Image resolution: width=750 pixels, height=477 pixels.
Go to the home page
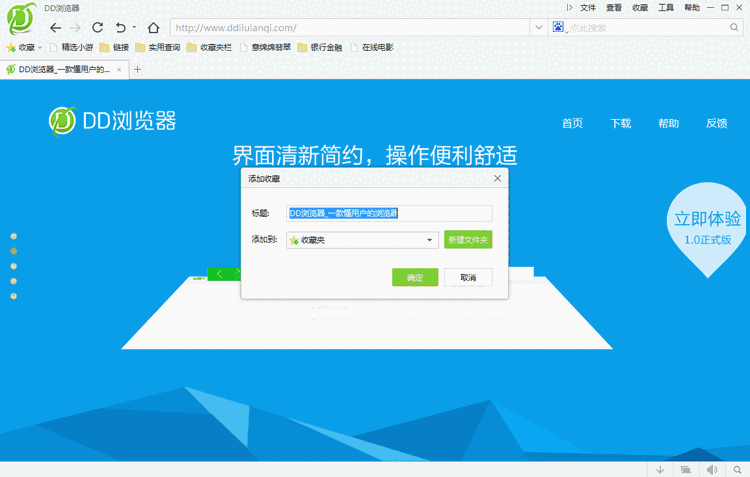[x=153, y=28]
